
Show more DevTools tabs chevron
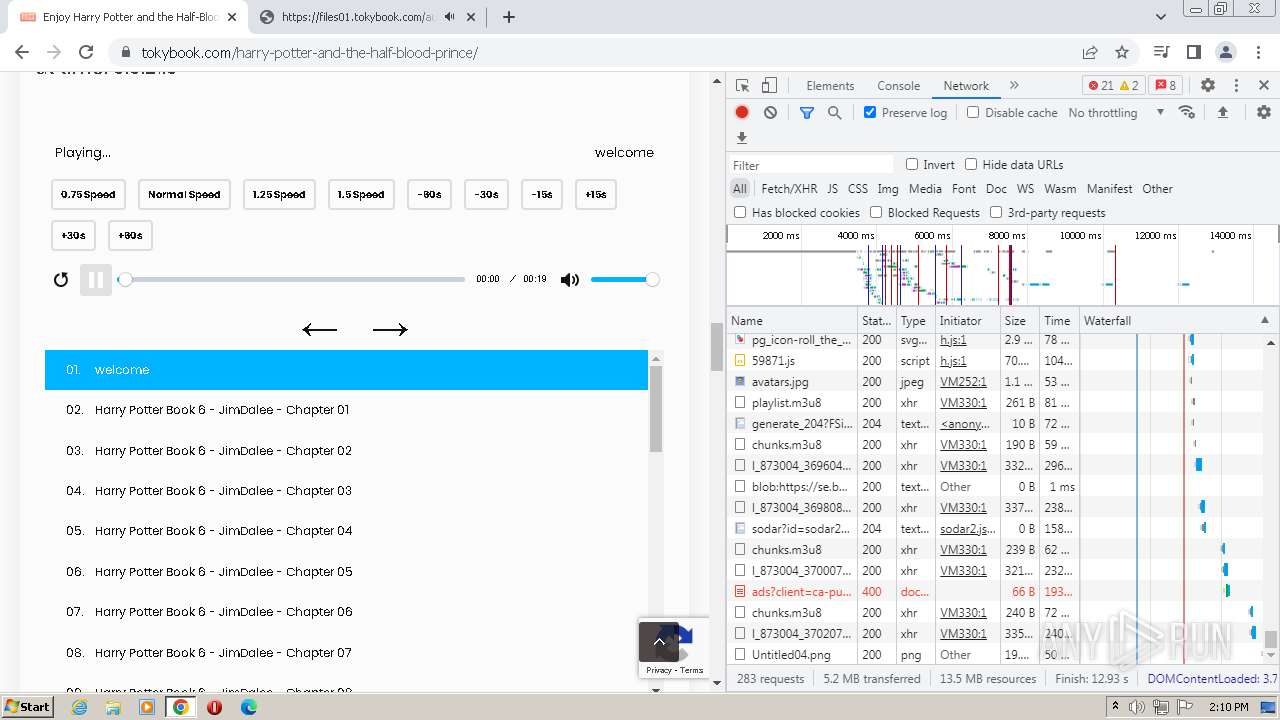(x=1014, y=86)
